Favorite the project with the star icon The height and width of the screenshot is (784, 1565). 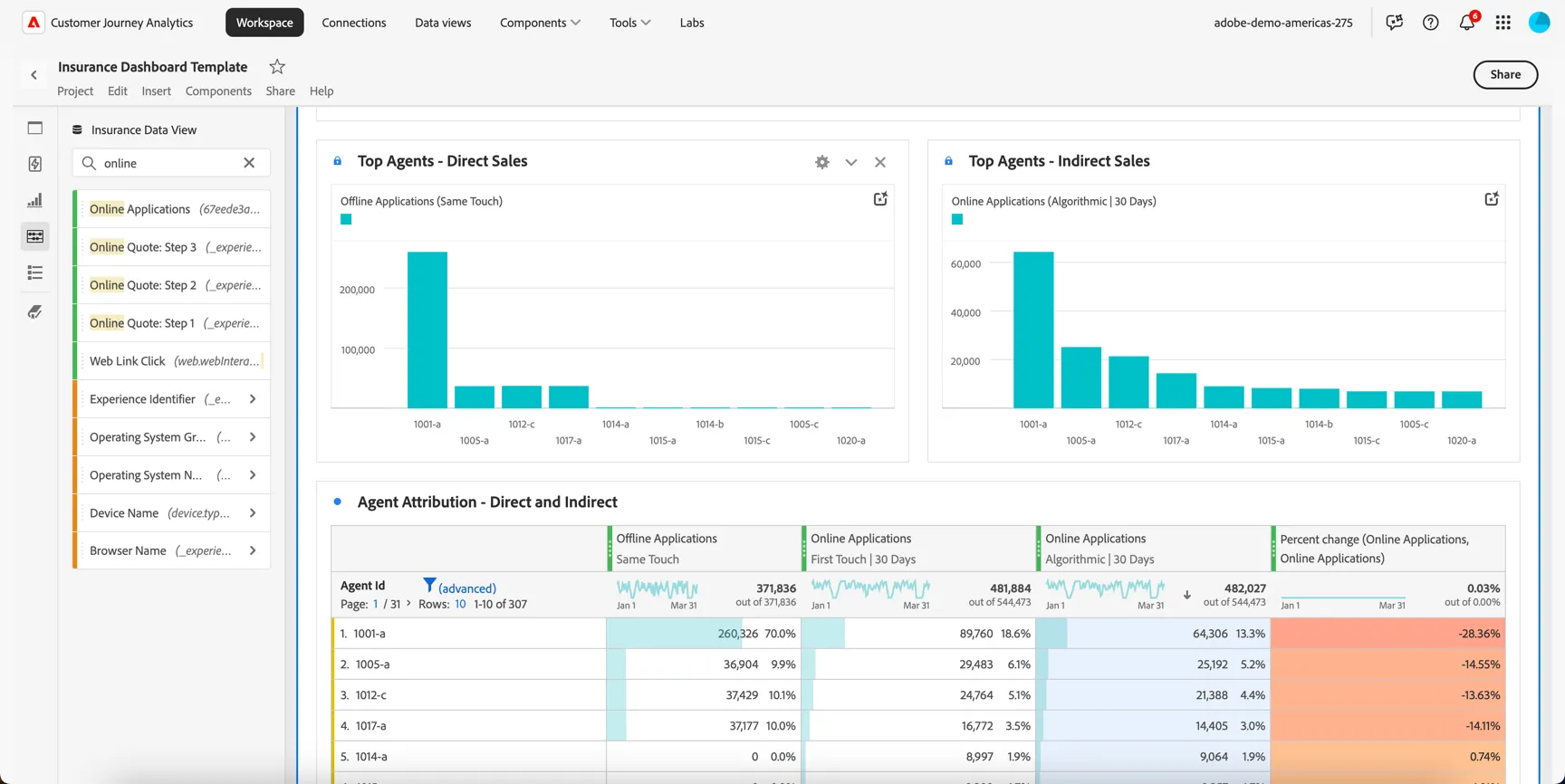pyautogui.click(x=277, y=66)
